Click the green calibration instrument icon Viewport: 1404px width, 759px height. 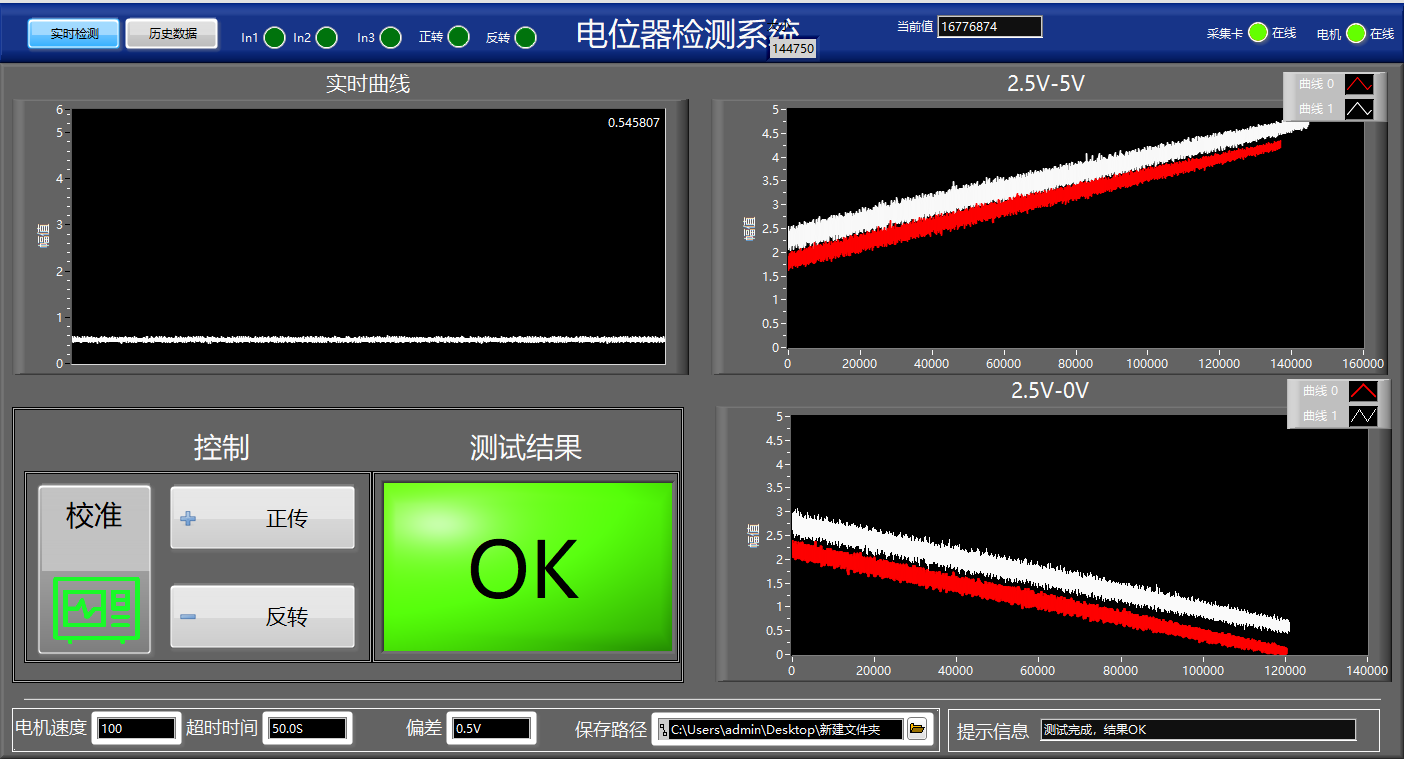click(95, 612)
